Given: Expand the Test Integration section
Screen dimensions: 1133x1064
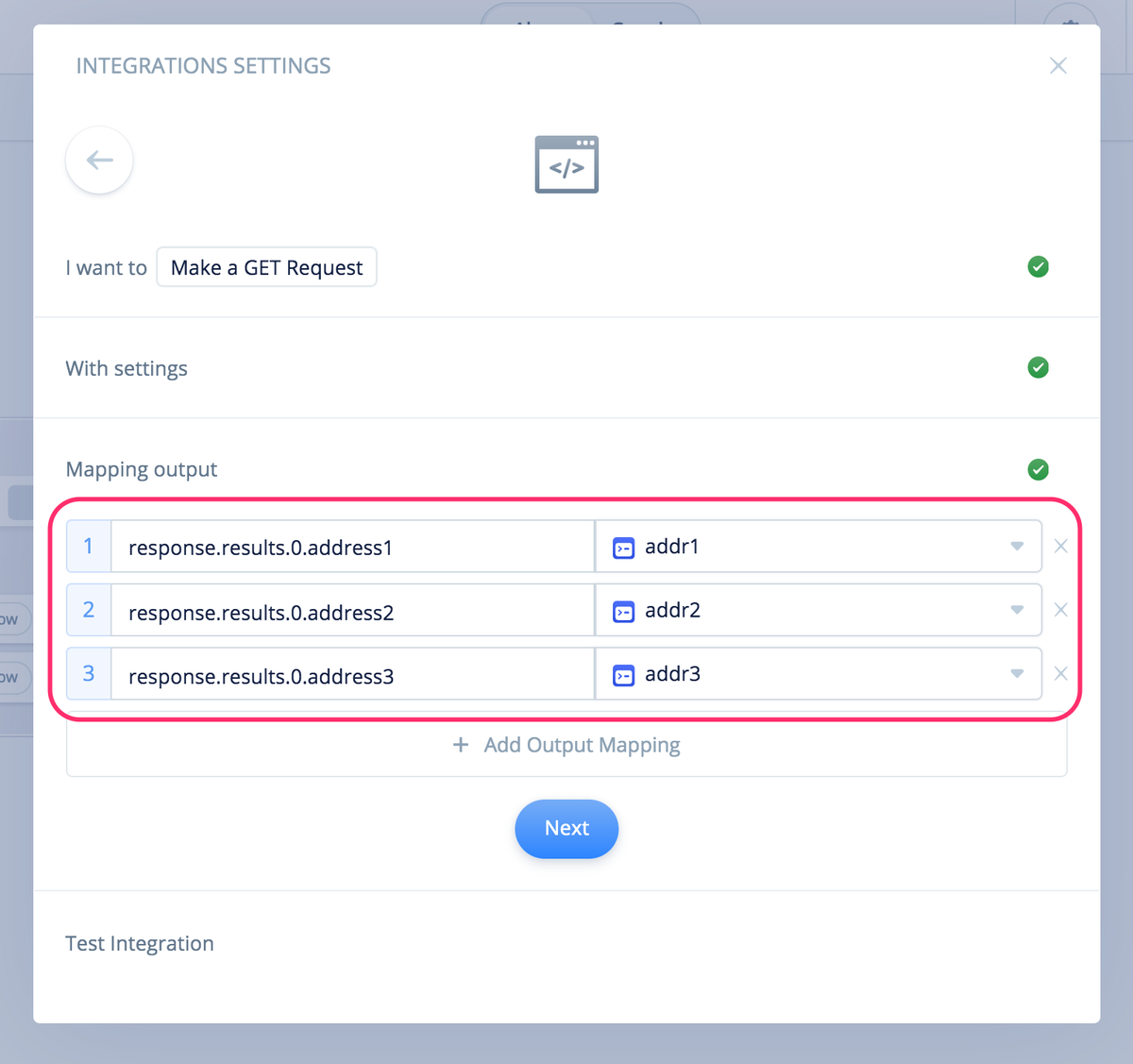Looking at the screenshot, I should point(566,943).
